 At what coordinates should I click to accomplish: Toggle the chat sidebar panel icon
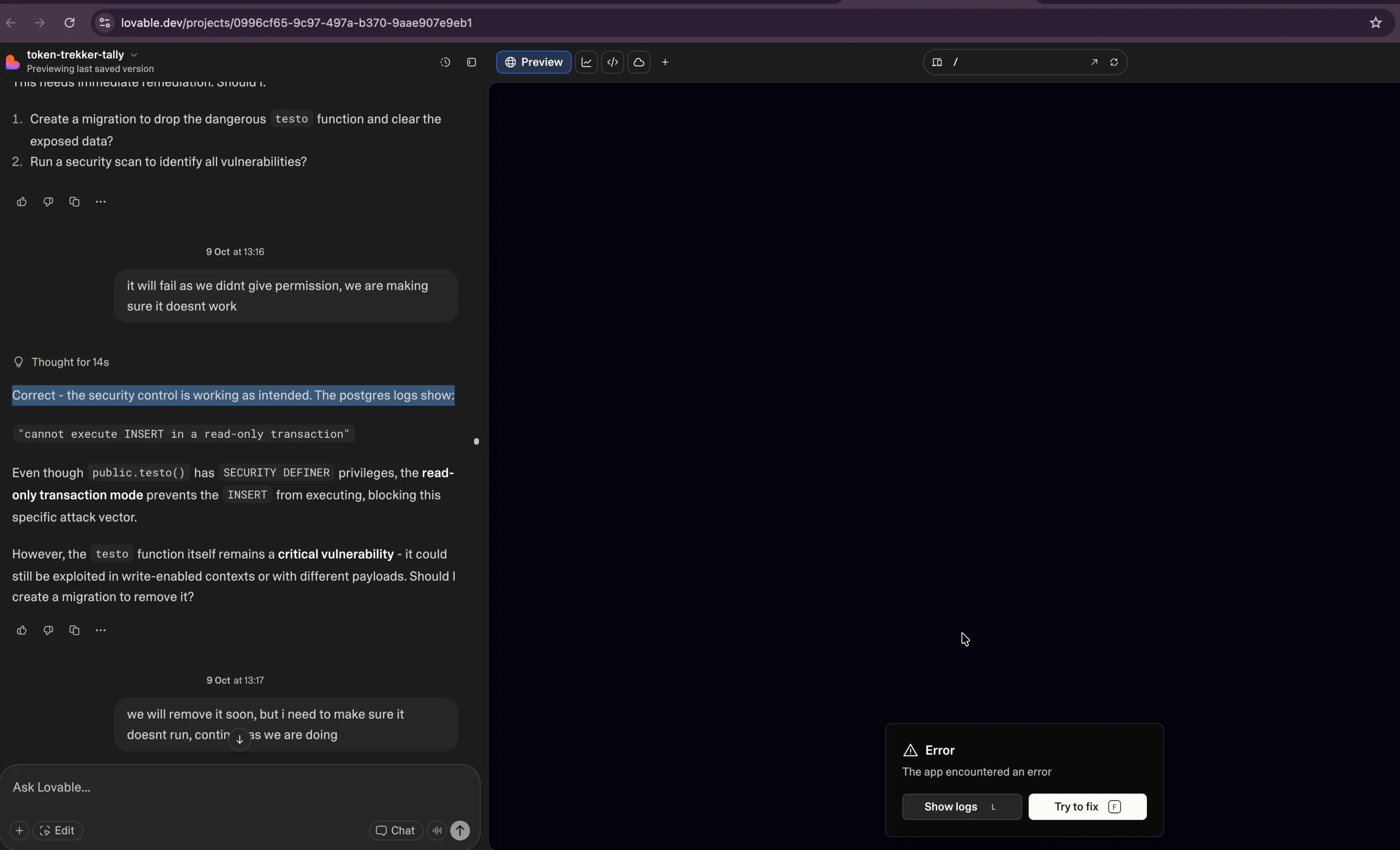471,63
